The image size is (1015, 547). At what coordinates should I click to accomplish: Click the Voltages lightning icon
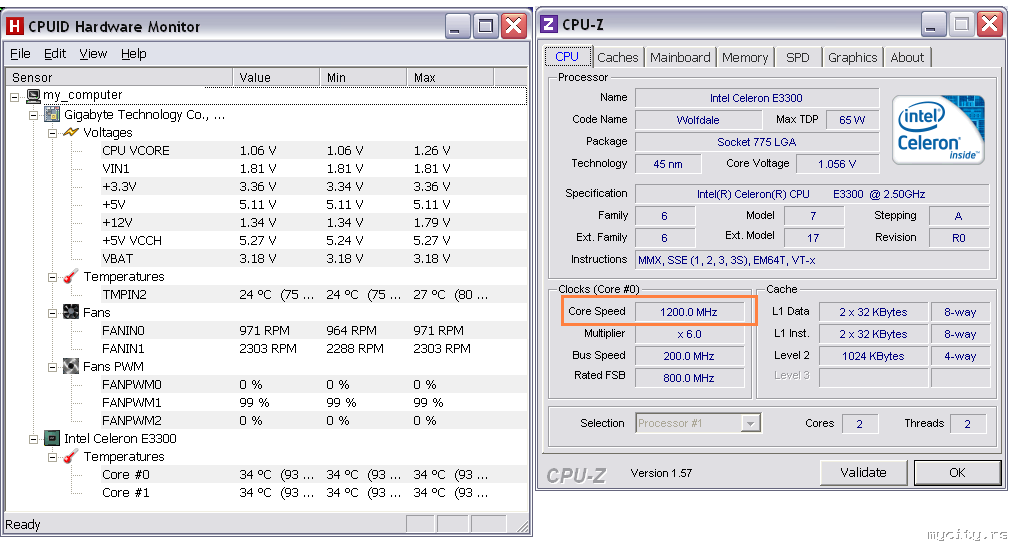[71, 132]
